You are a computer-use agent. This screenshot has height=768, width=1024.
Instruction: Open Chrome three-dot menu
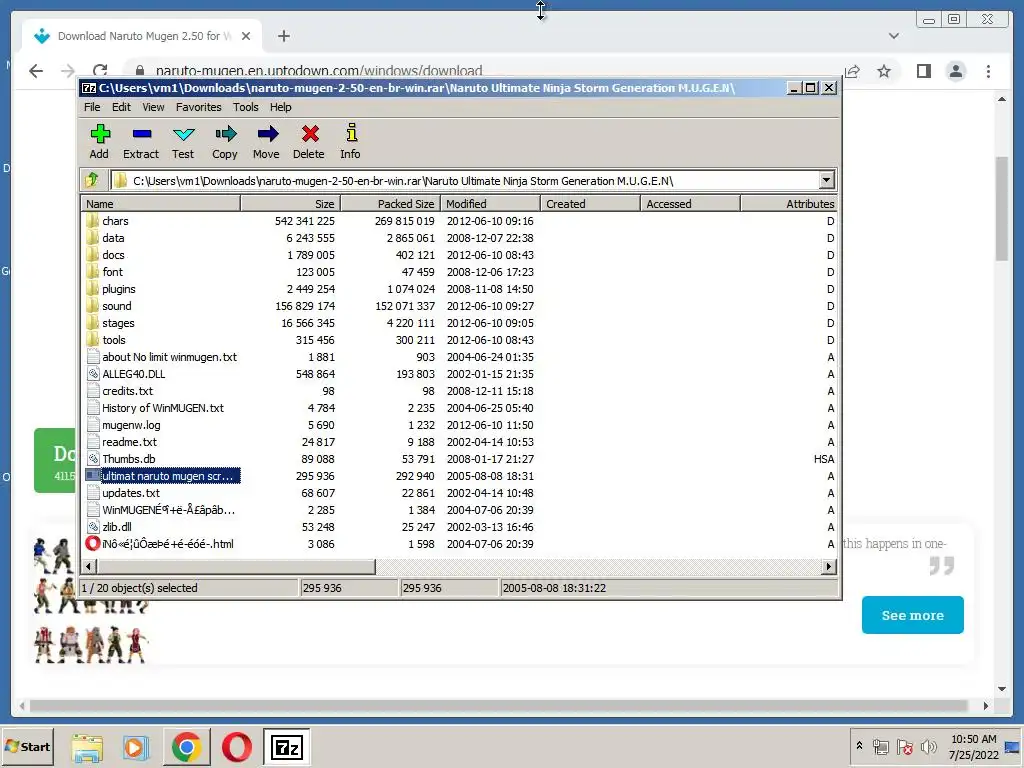[988, 71]
